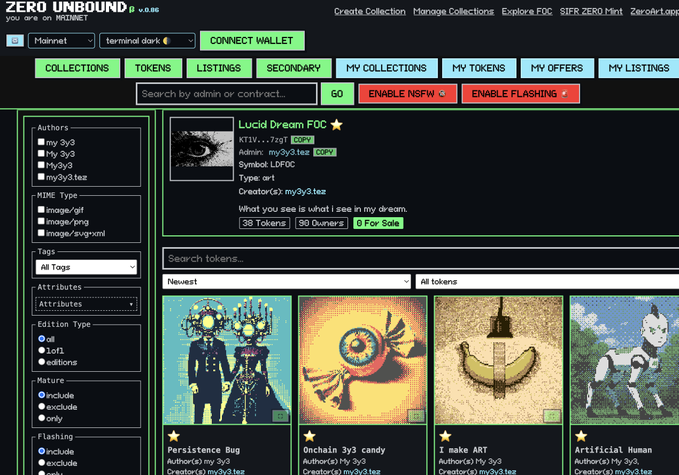Viewport: 679px width, 475px height.
Task: Open the Persistence Bug artwork thumbnail
Action: click(x=227, y=360)
